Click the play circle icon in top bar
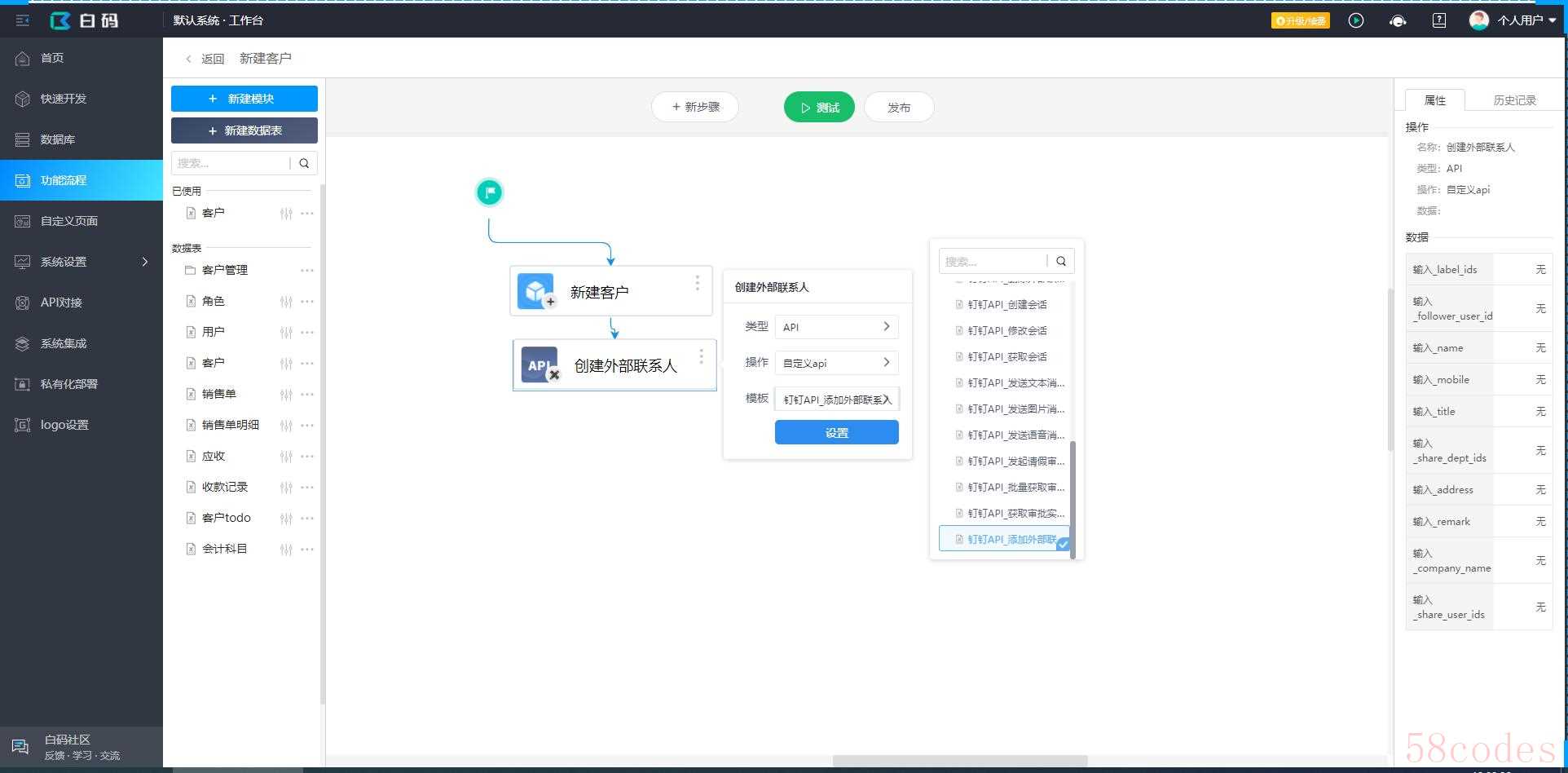 click(x=1356, y=20)
